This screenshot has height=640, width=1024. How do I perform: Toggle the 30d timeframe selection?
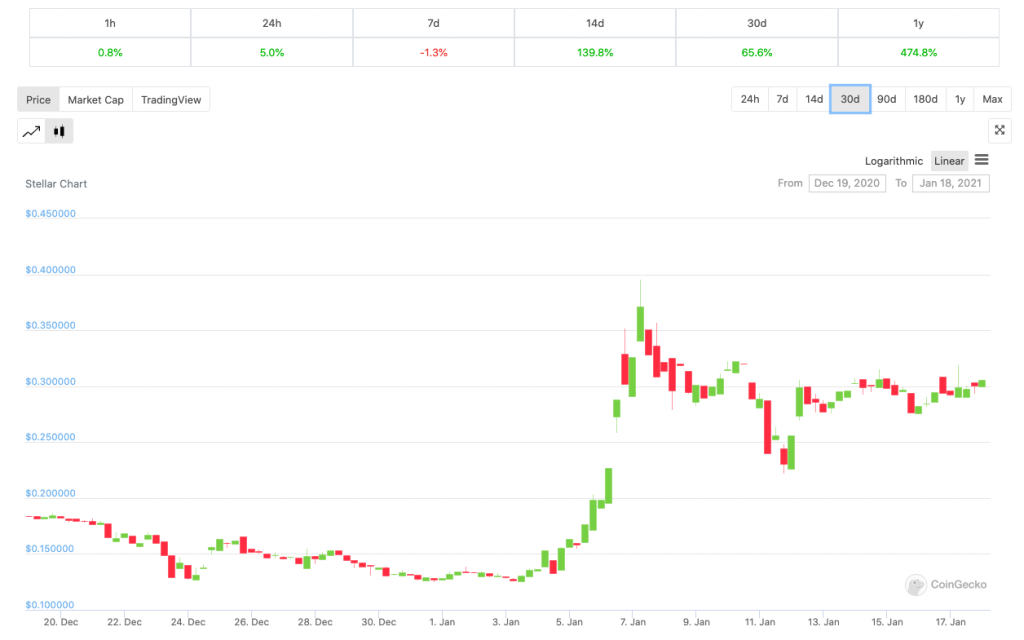(849, 99)
